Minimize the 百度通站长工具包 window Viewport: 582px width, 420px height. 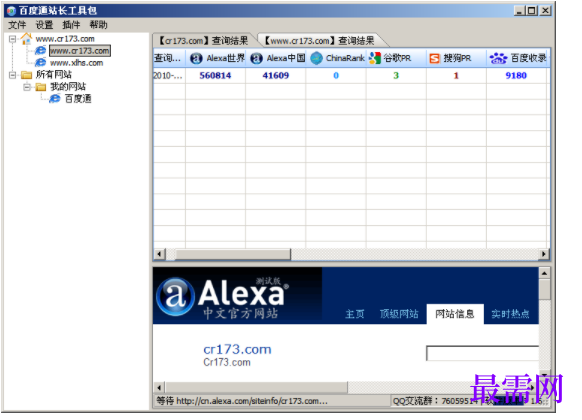point(519,11)
